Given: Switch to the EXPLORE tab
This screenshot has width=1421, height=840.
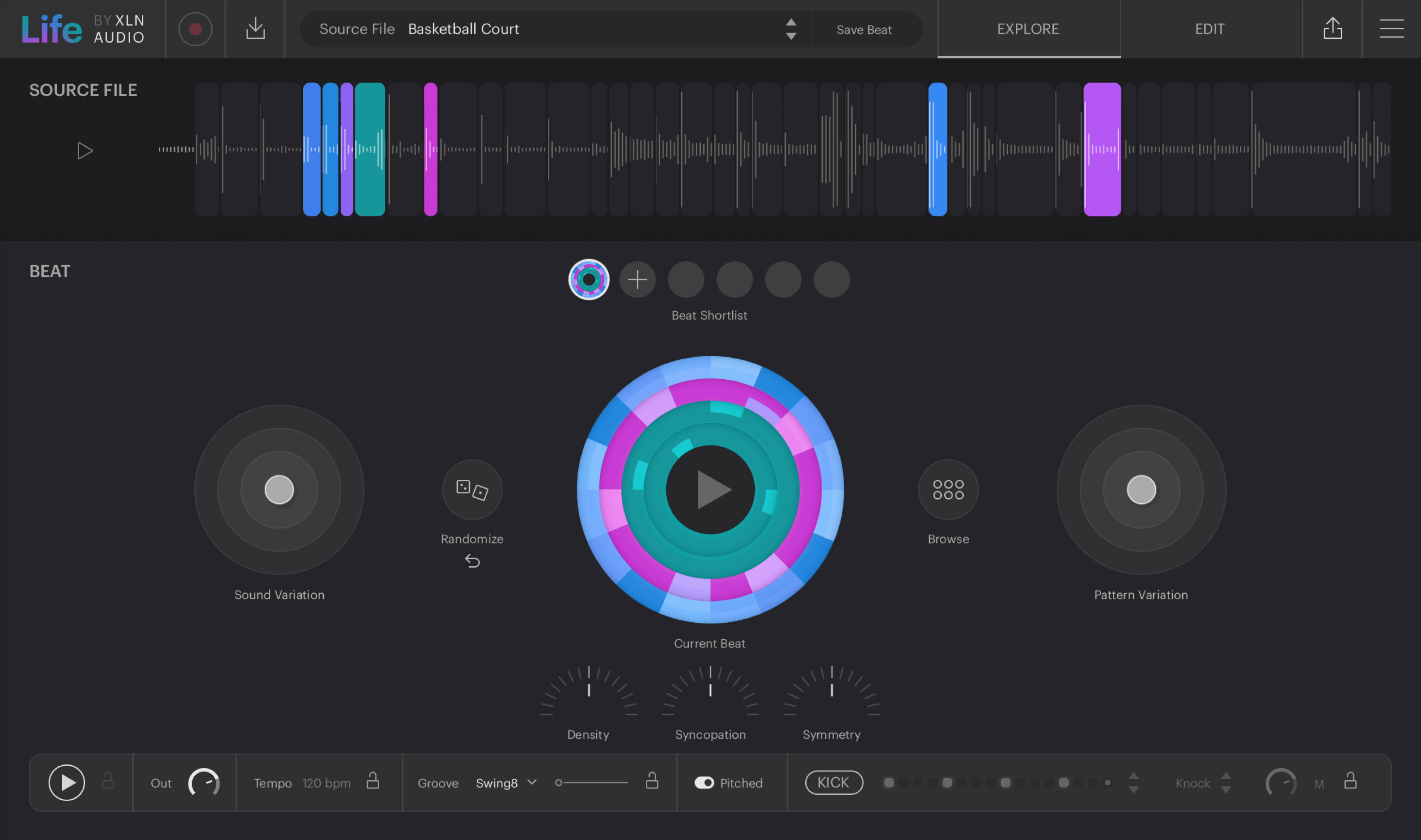Looking at the screenshot, I should [1028, 29].
